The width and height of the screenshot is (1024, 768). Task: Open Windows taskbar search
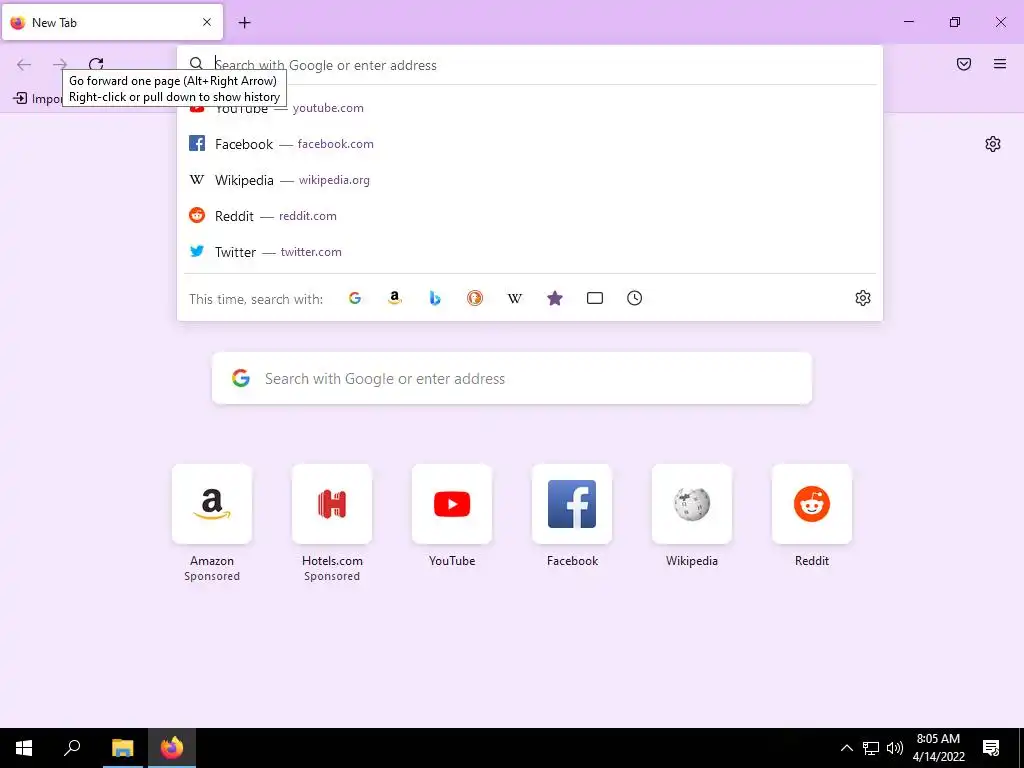point(72,748)
